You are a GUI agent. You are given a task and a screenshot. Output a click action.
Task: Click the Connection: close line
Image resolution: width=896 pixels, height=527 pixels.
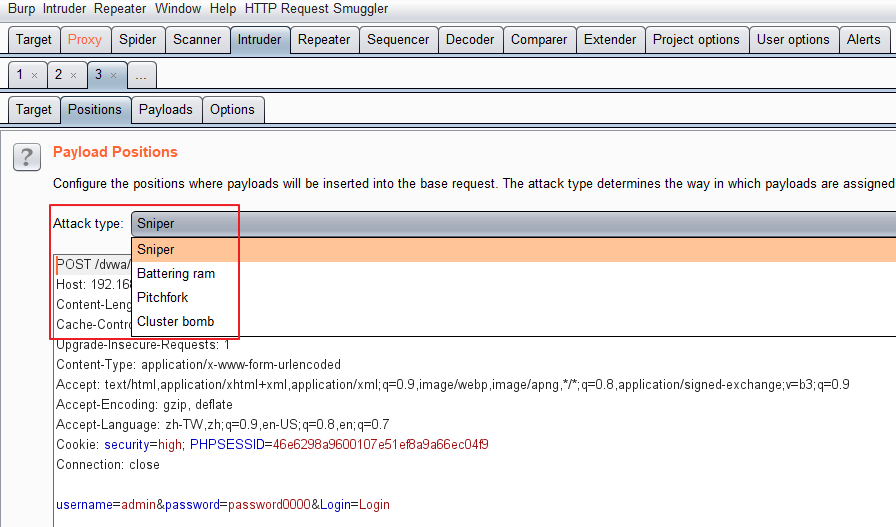point(107,465)
